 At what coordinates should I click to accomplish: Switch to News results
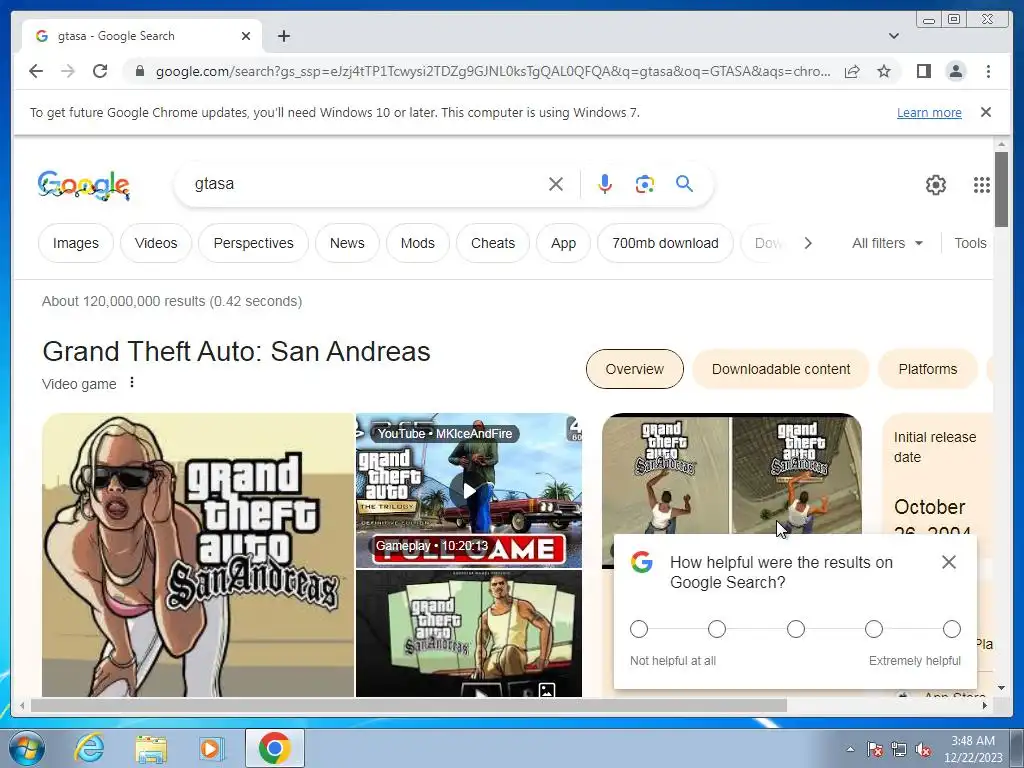(x=347, y=243)
